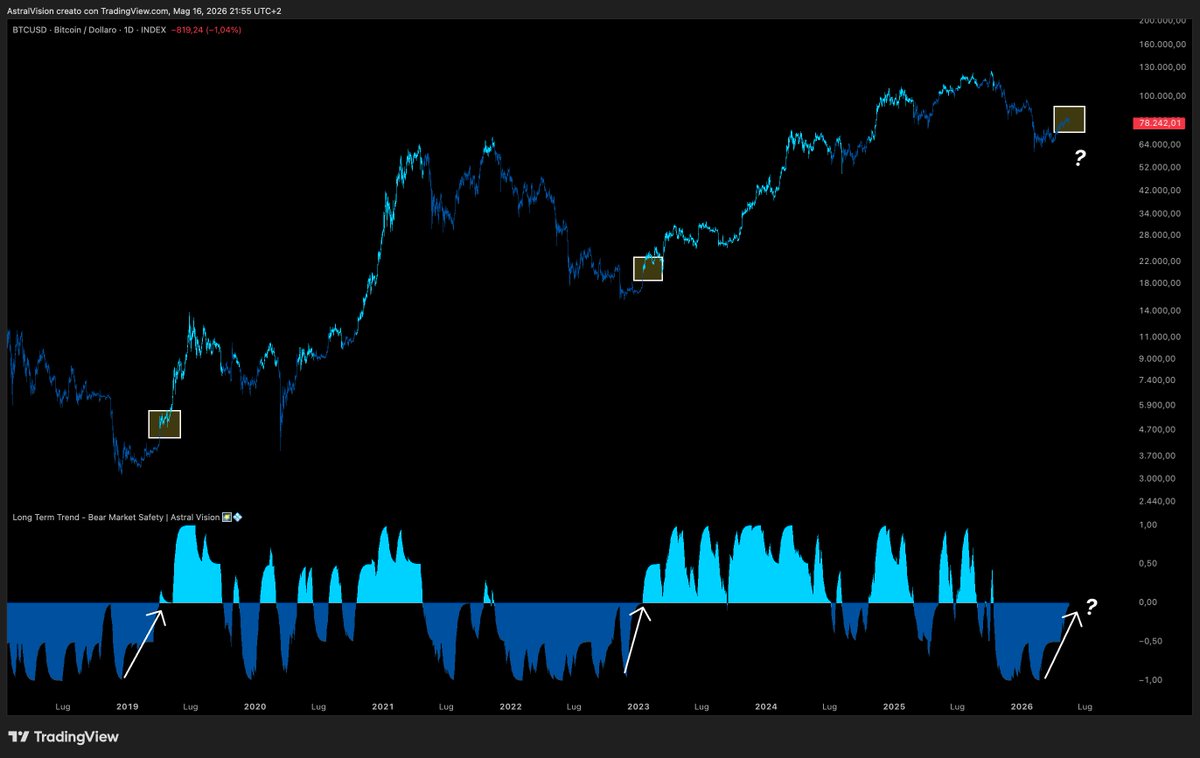Click the red 78.242,01 current price tag

click(x=1160, y=124)
